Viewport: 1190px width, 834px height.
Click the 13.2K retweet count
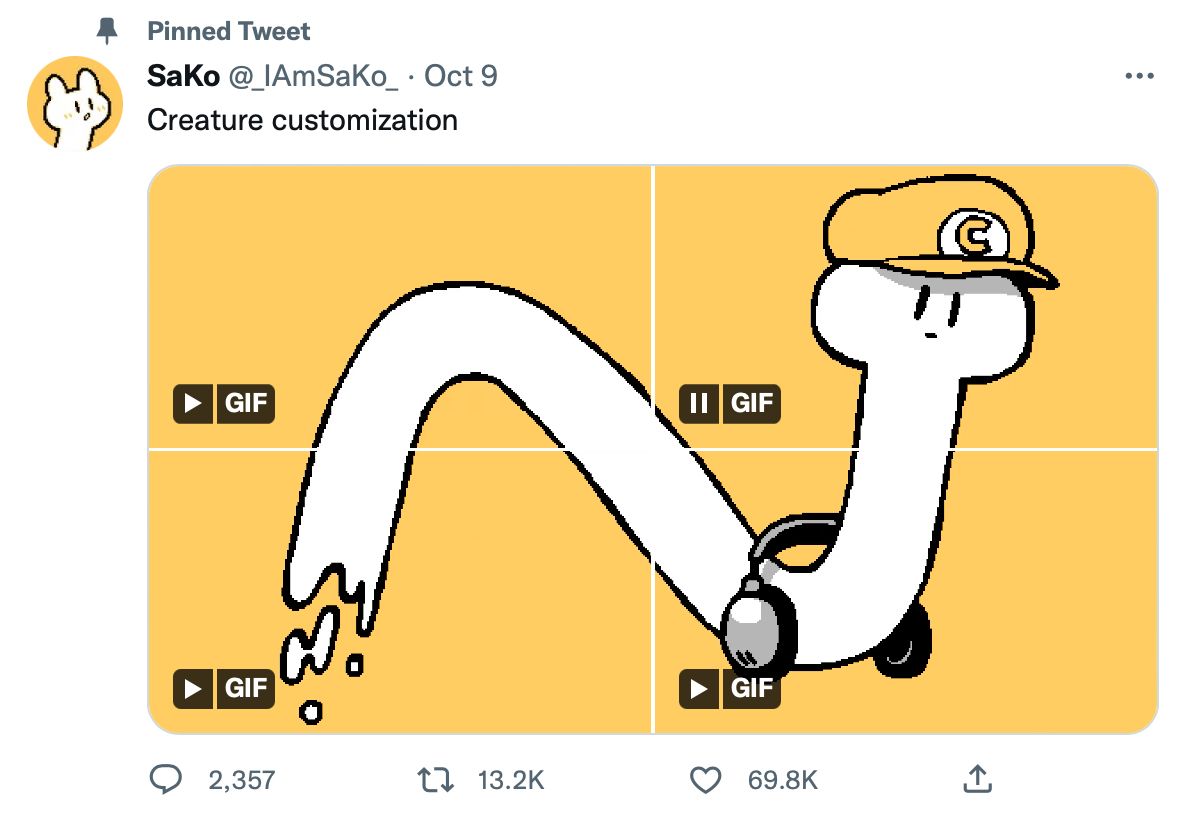pos(511,780)
